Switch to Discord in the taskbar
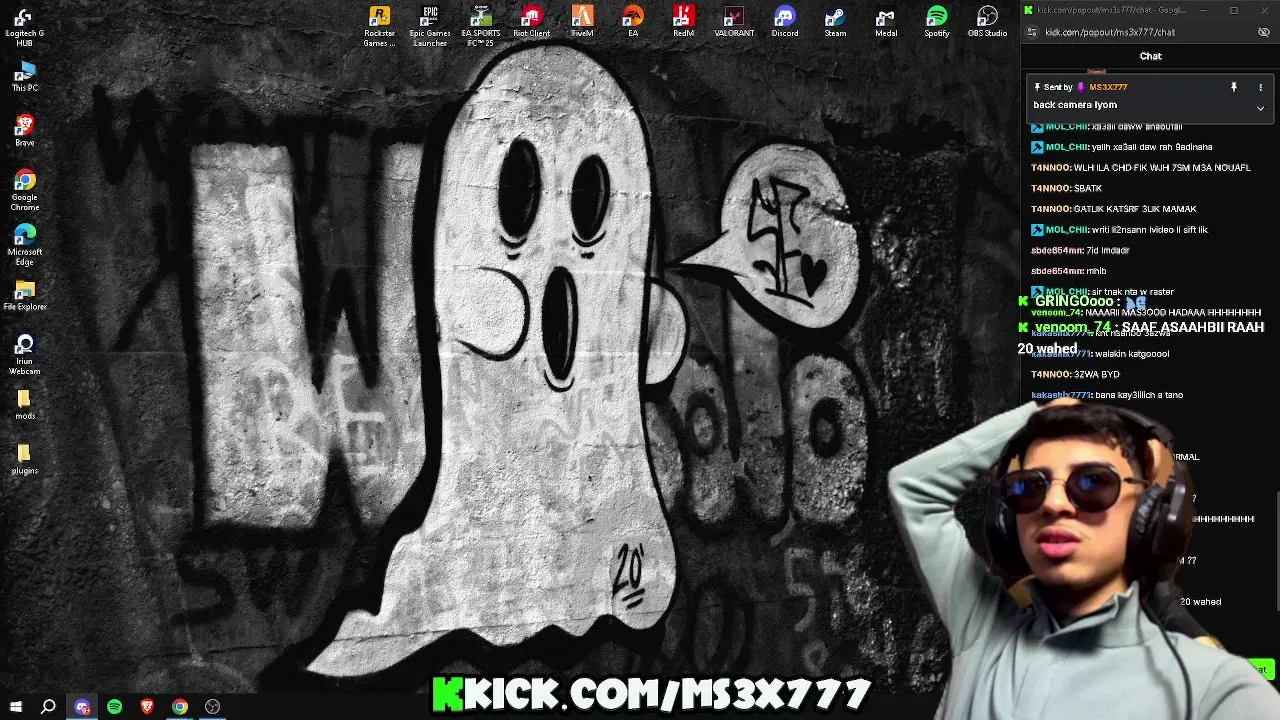This screenshot has width=1280, height=720. click(82, 707)
